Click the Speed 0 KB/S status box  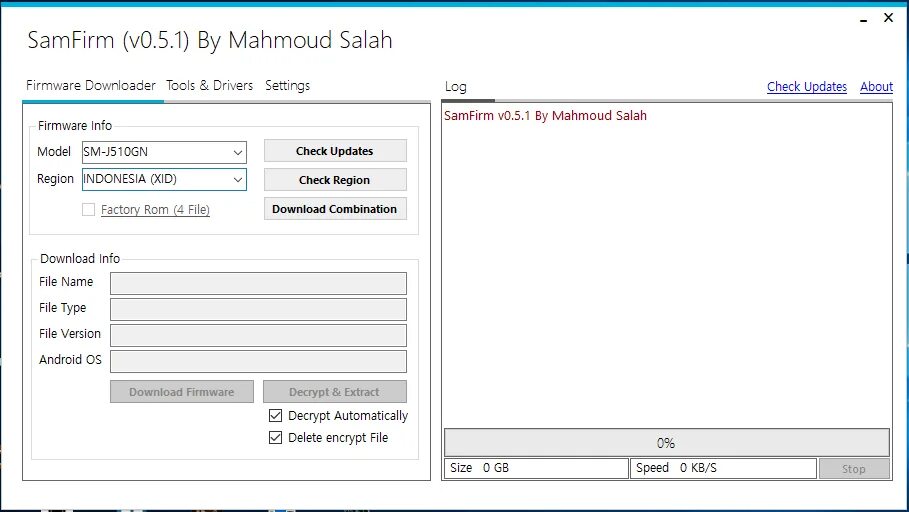click(723, 469)
